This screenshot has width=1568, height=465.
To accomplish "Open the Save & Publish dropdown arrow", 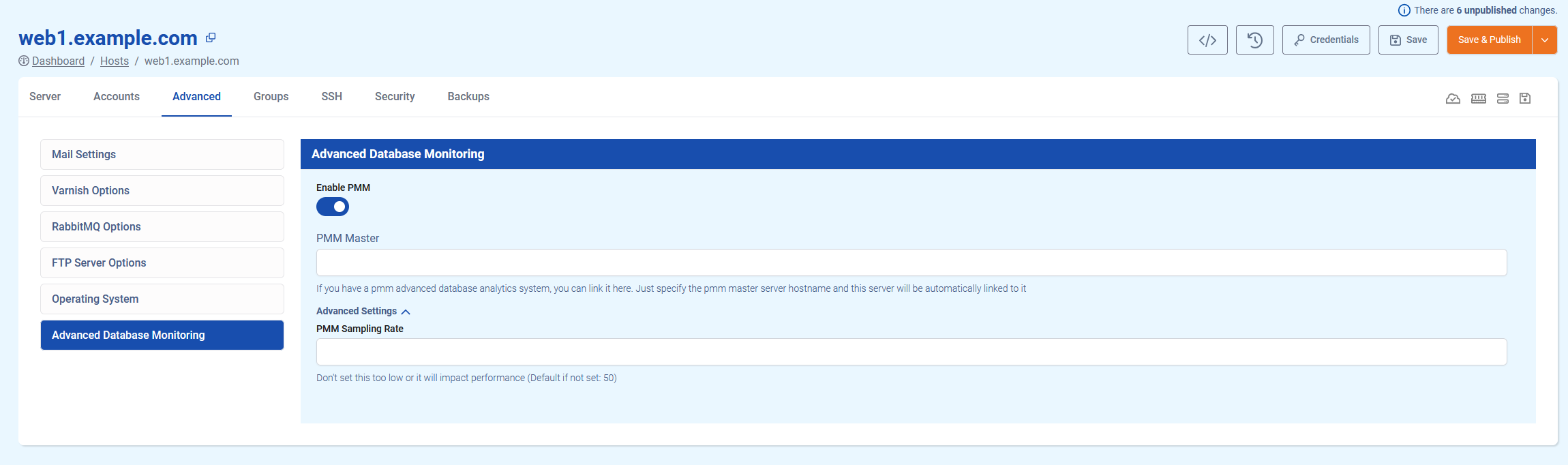I will pos(1545,40).
